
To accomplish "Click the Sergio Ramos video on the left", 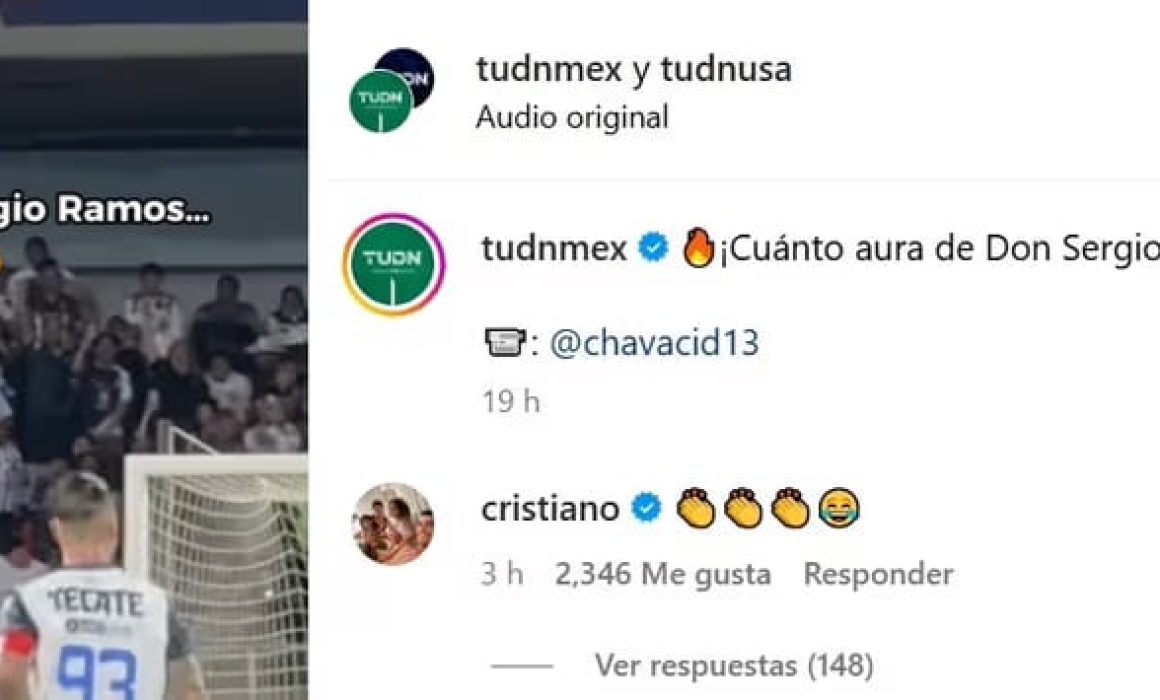I will pyautogui.click(x=154, y=350).
